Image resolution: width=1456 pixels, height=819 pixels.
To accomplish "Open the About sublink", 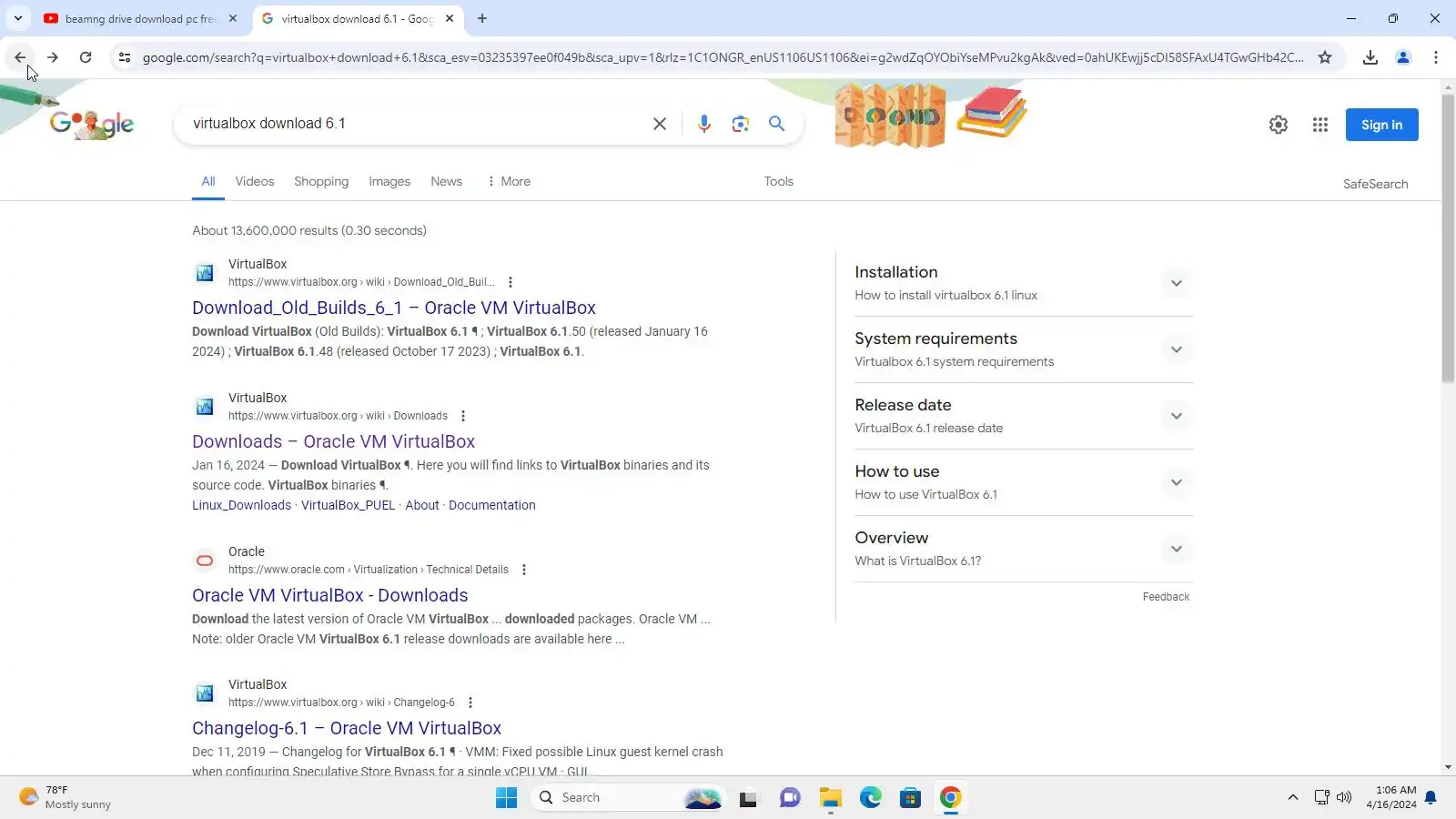I will coord(422,505).
